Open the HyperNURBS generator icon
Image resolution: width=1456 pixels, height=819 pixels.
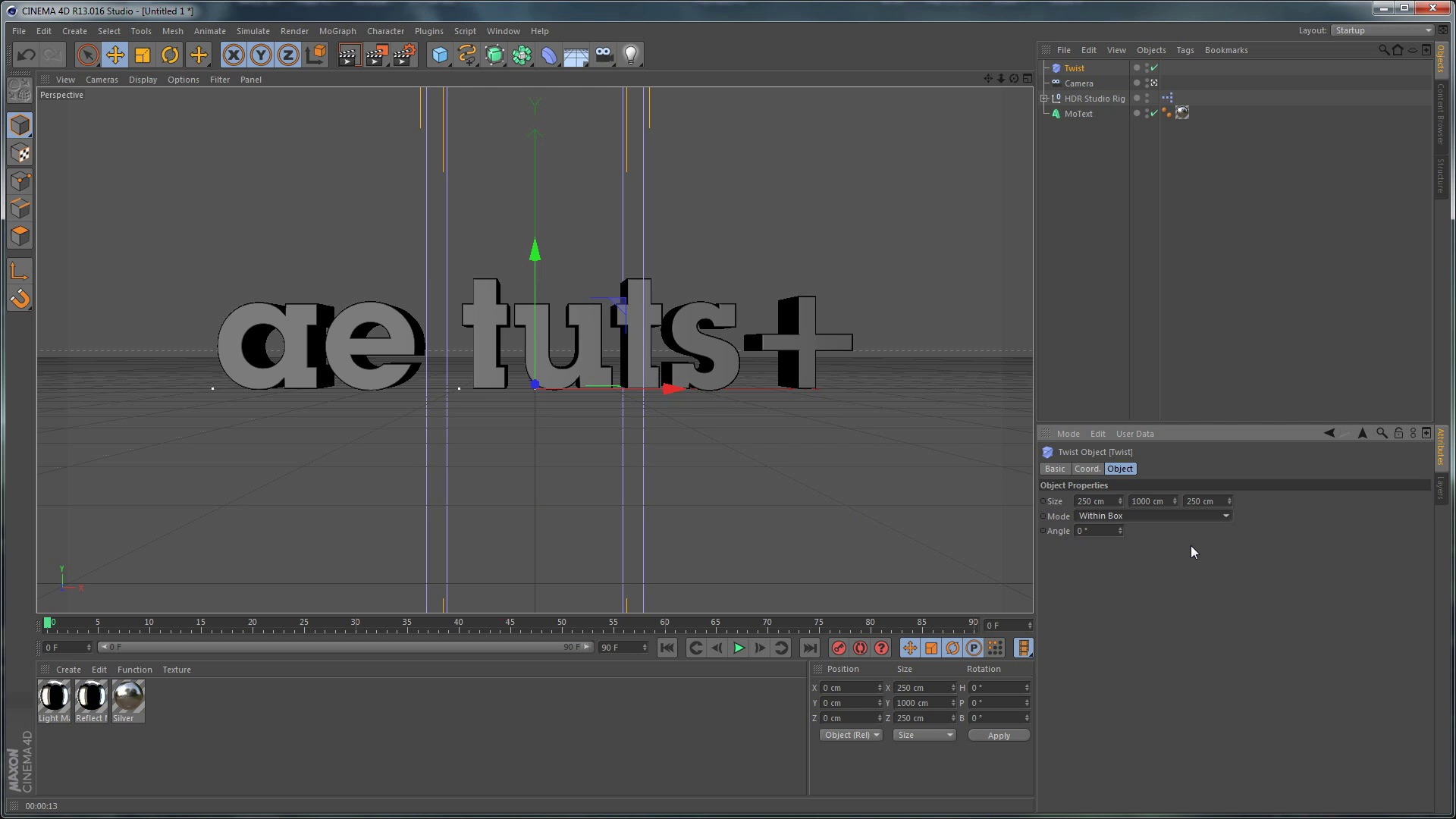[x=494, y=55]
